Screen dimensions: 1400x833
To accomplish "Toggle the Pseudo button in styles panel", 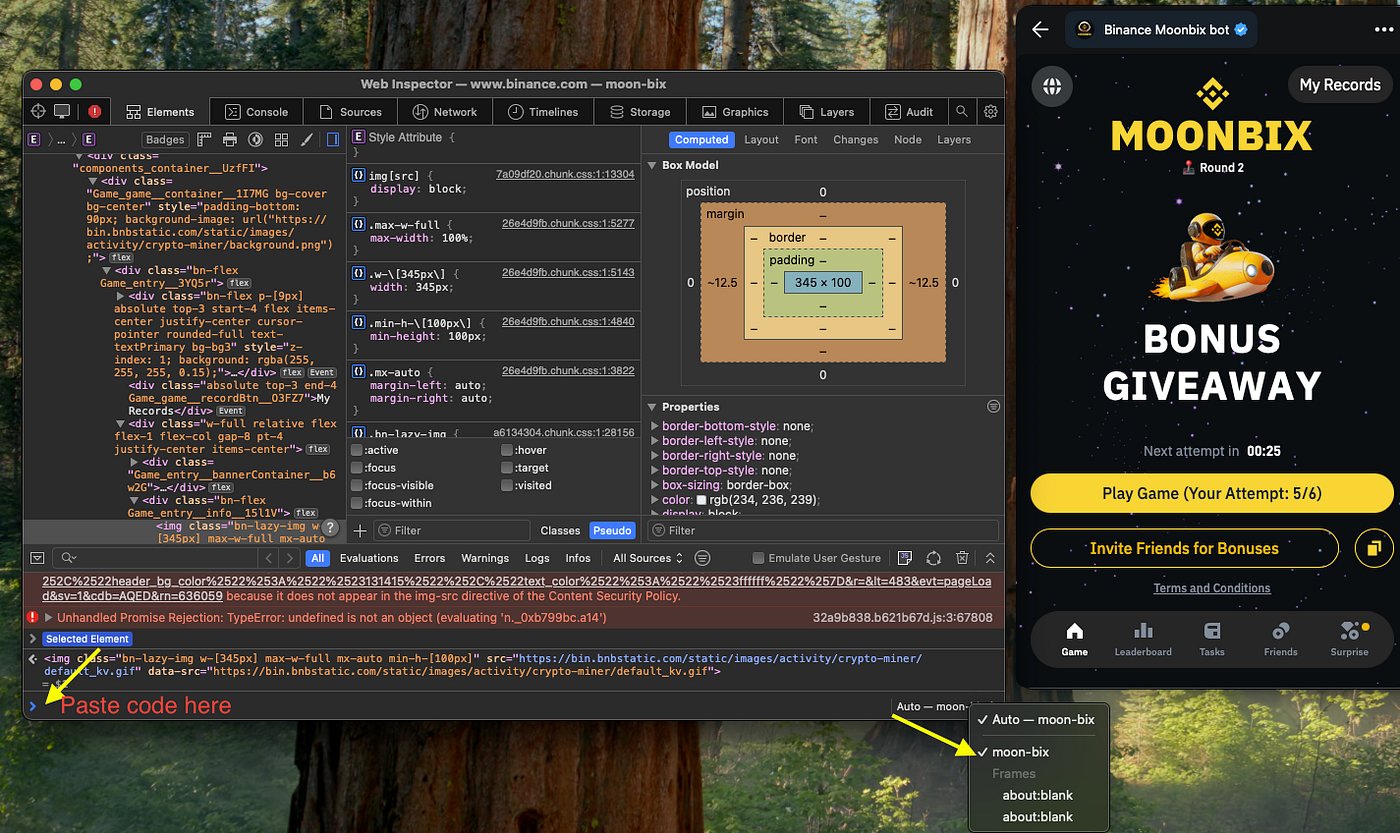I will pos(611,530).
